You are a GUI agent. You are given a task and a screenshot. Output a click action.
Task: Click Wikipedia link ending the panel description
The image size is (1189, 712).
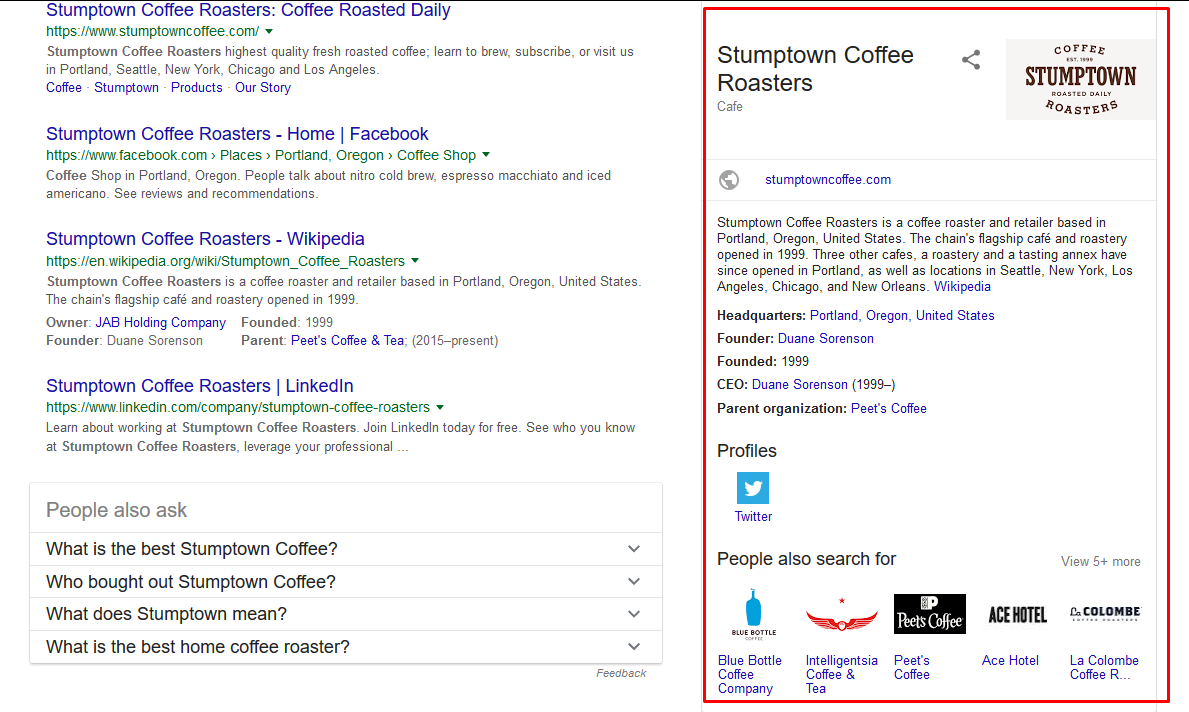pos(962,287)
